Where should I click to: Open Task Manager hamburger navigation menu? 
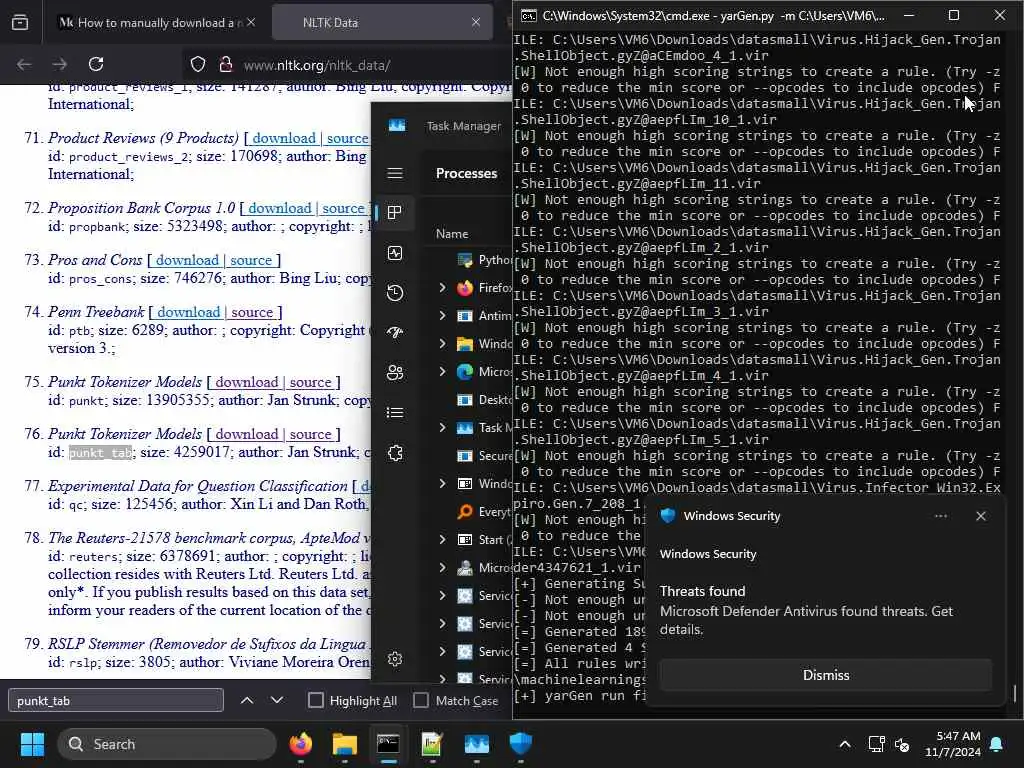pyautogui.click(x=395, y=173)
